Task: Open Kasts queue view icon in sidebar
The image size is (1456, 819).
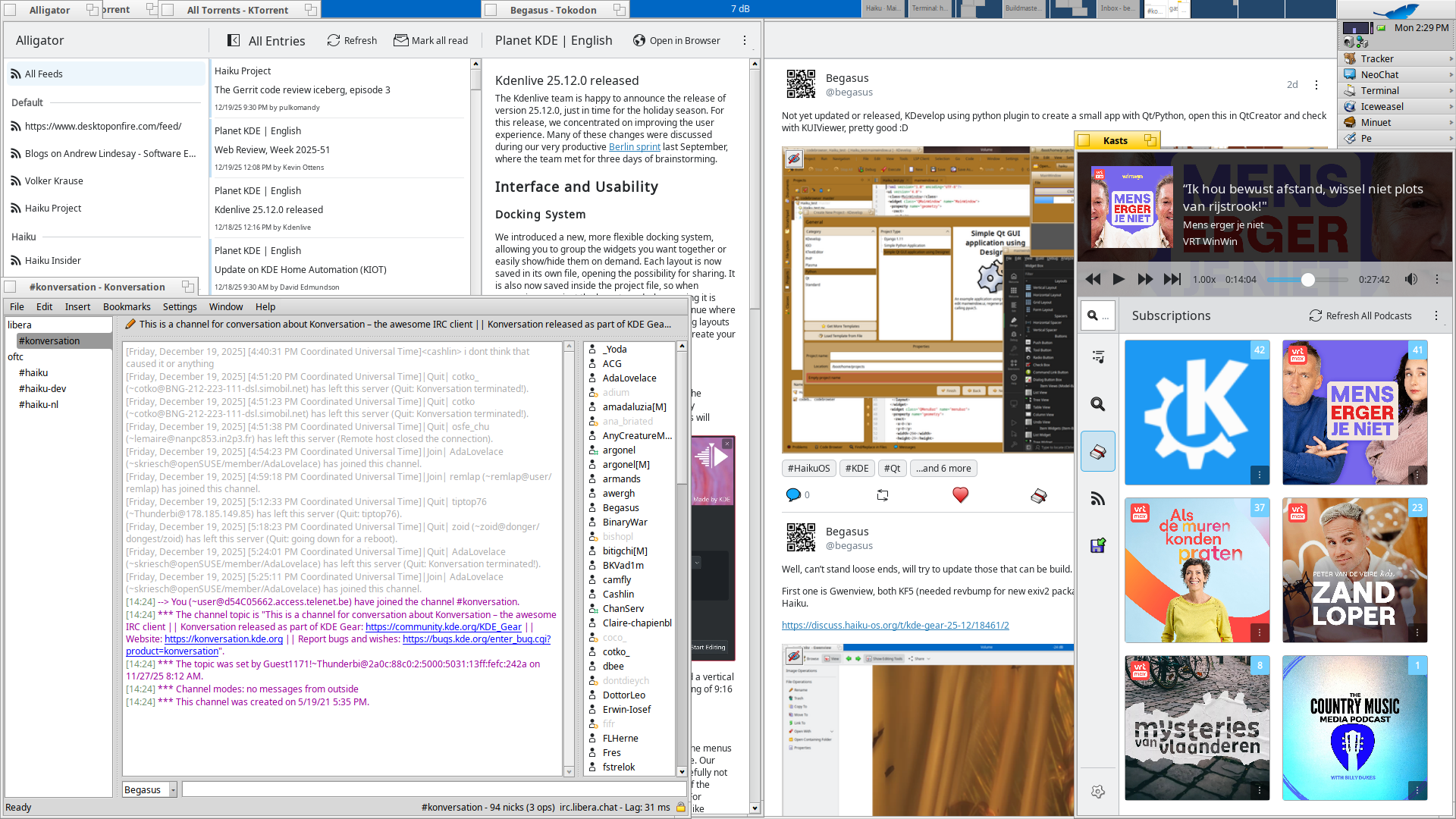Action: pyautogui.click(x=1097, y=356)
